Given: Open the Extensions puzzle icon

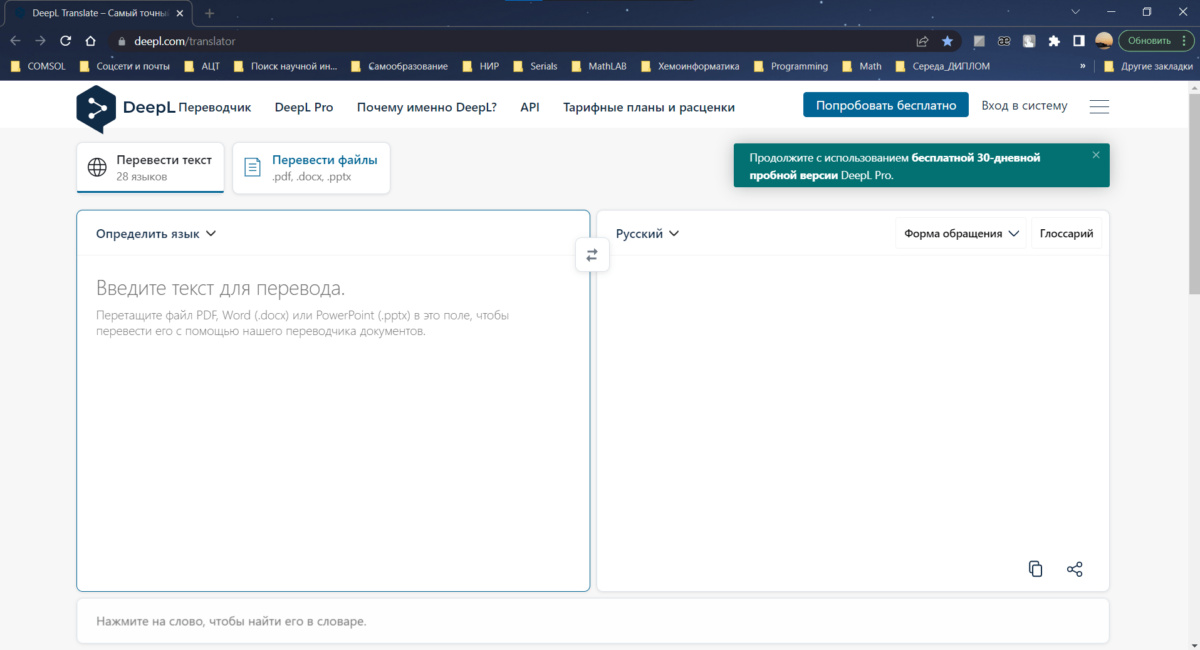Looking at the screenshot, I should click(x=1054, y=41).
